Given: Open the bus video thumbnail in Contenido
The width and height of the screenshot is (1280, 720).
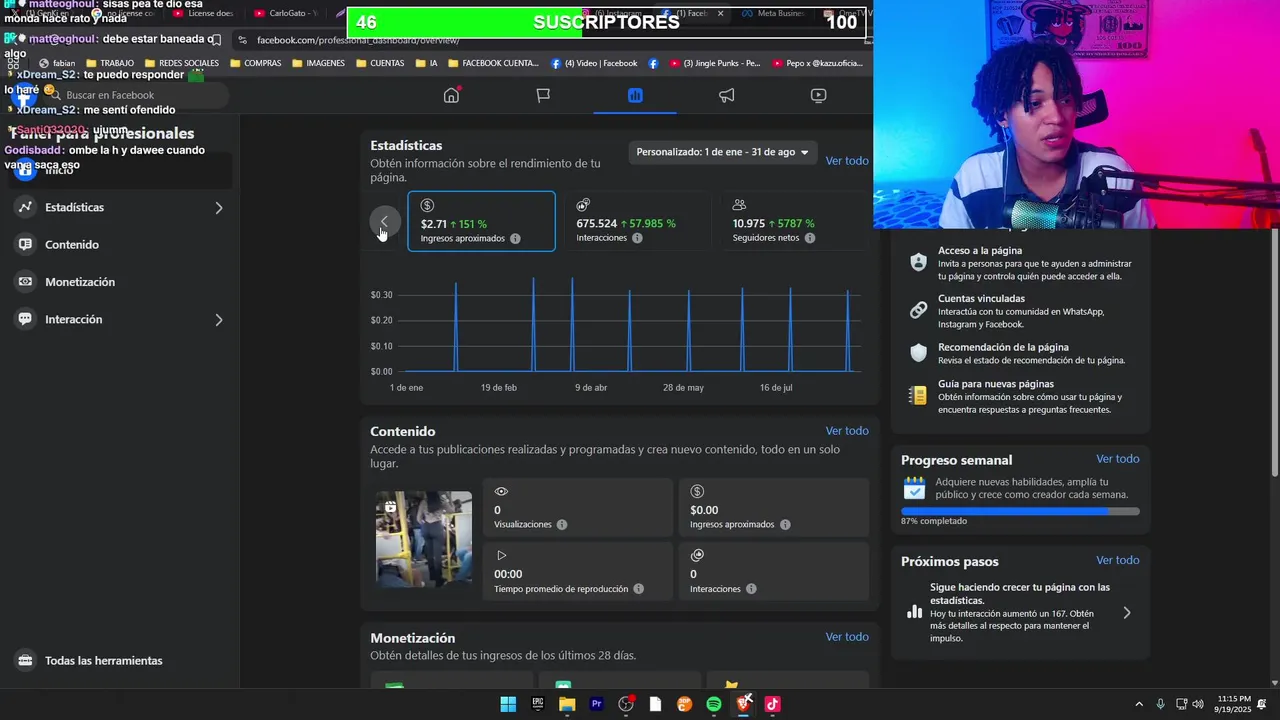Looking at the screenshot, I should coord(424,538).
